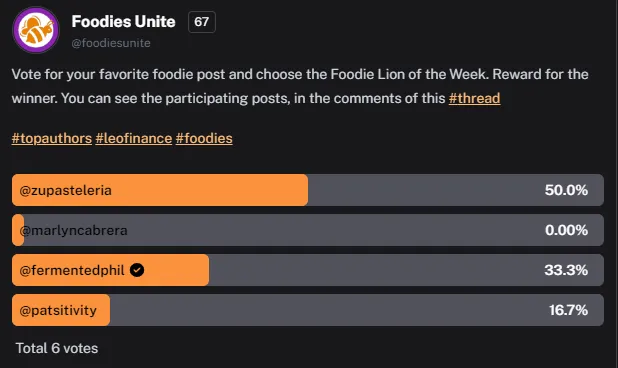Vote for the @marlyncabrera poll option
Screen dimensions: 618x368
coord(308,230)
